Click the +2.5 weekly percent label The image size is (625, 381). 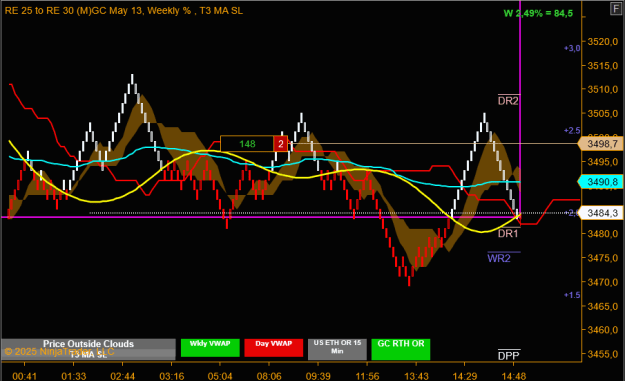click(x=572, y=130)
